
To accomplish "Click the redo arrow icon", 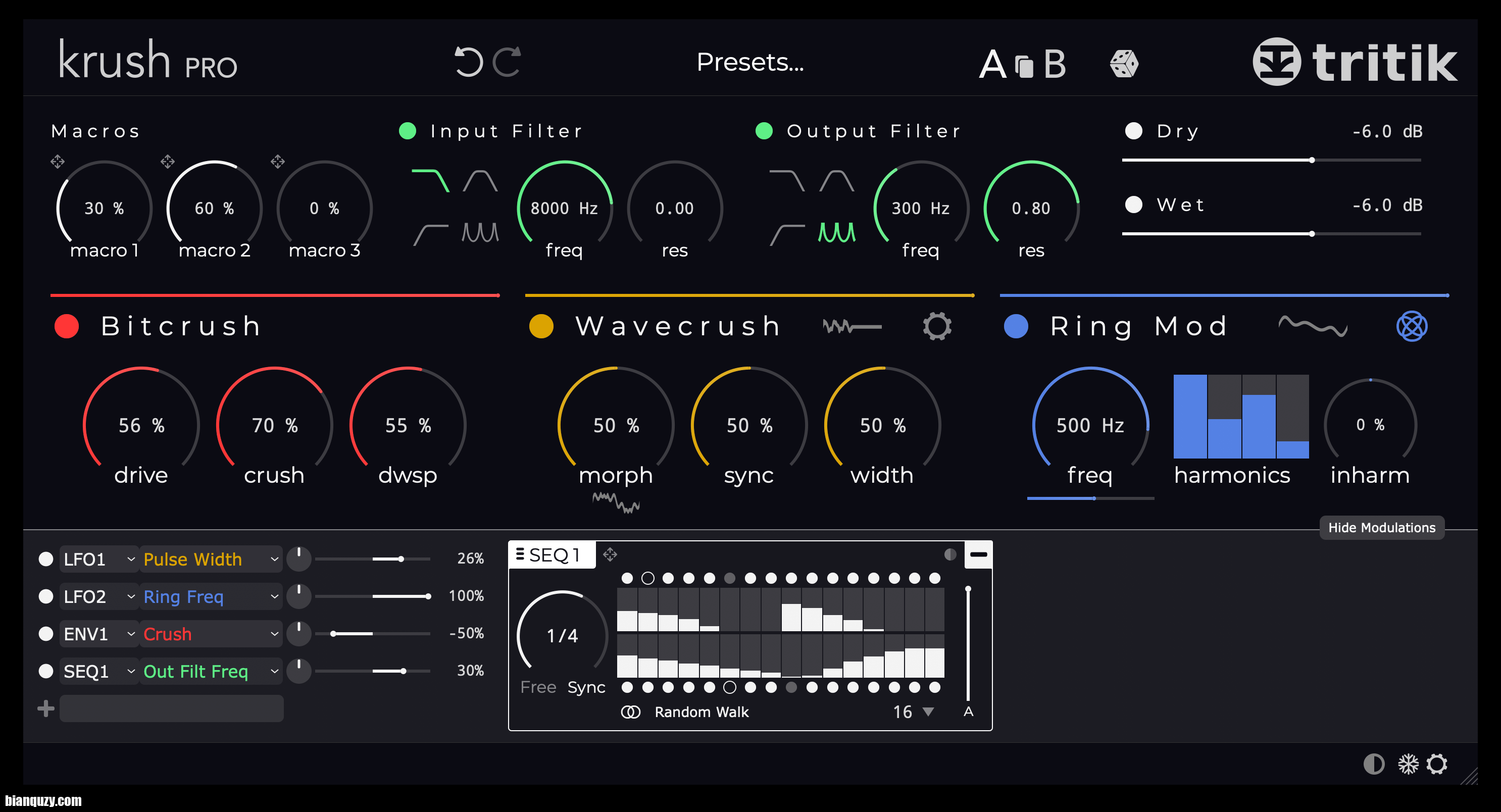I will point(507,62).
